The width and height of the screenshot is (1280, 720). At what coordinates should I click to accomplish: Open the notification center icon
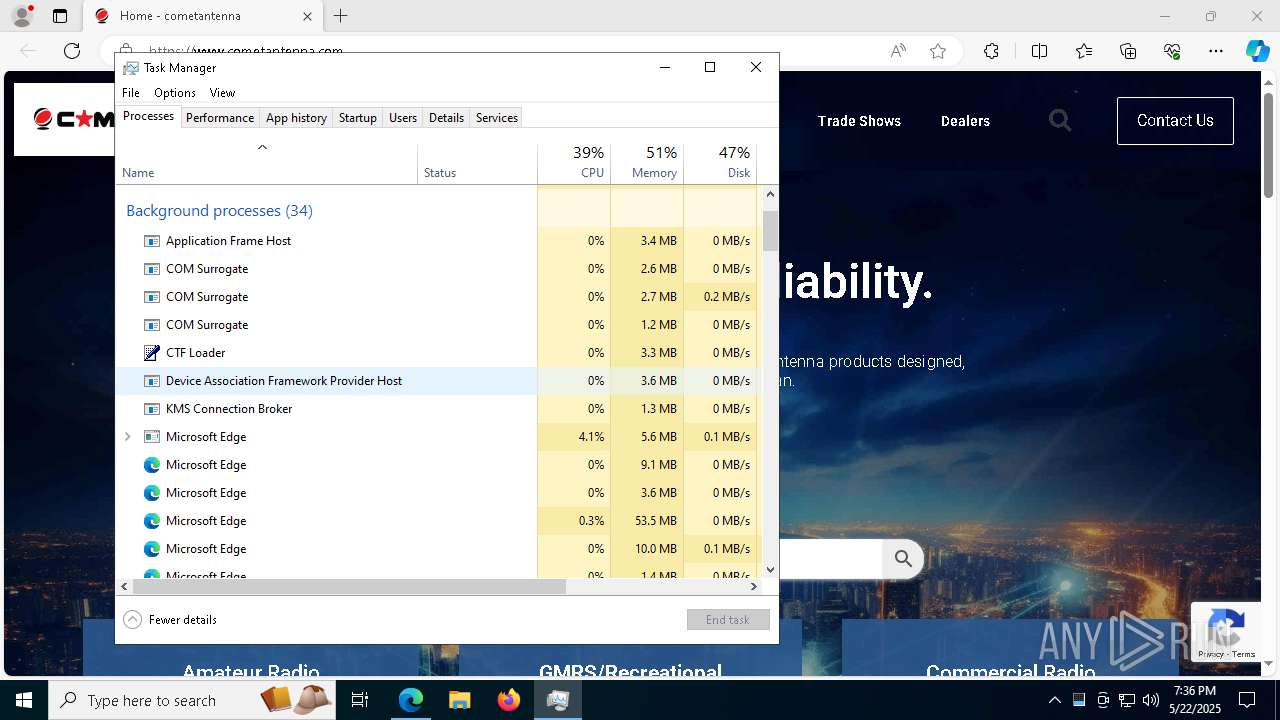(1247, 700)
